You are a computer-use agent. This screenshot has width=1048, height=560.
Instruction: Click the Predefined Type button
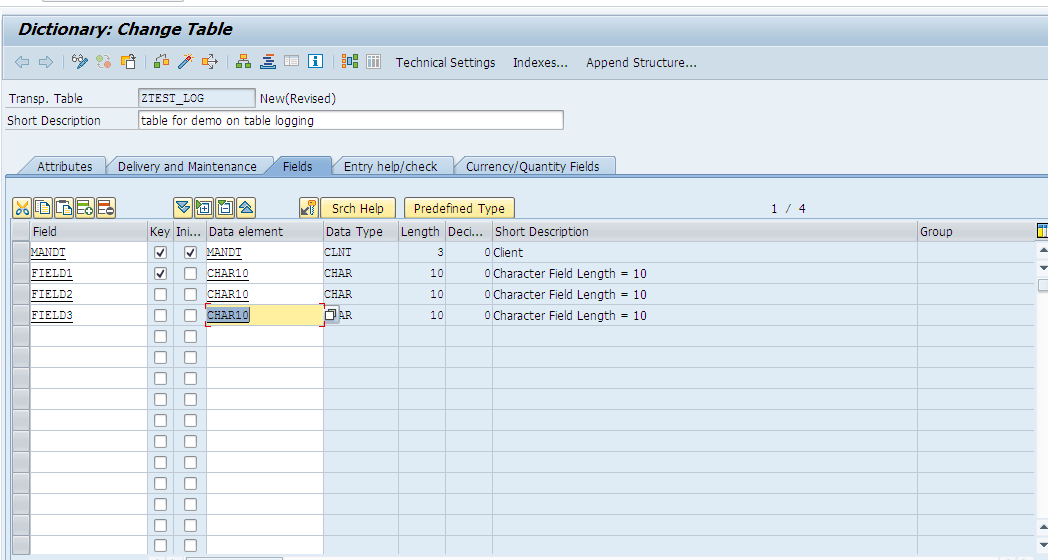coord(459,208)
